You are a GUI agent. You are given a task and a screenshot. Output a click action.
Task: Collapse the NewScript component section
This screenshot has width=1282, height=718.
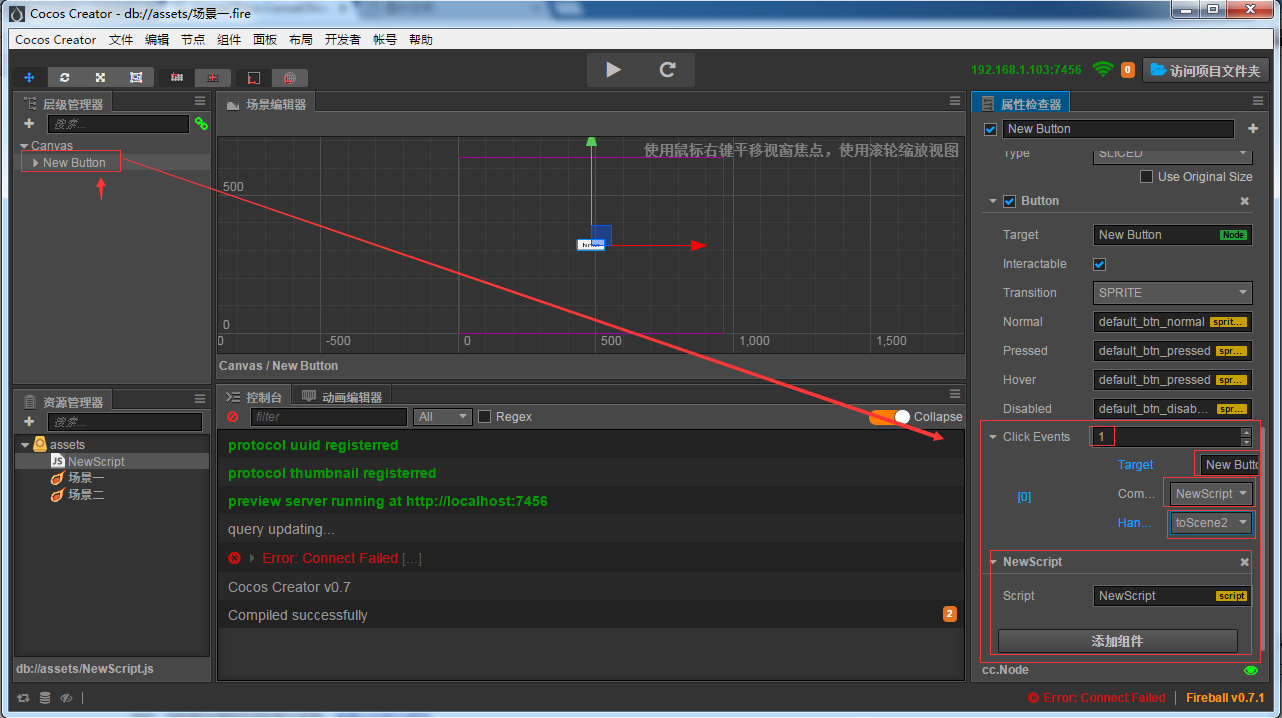(x=994, y=562)
